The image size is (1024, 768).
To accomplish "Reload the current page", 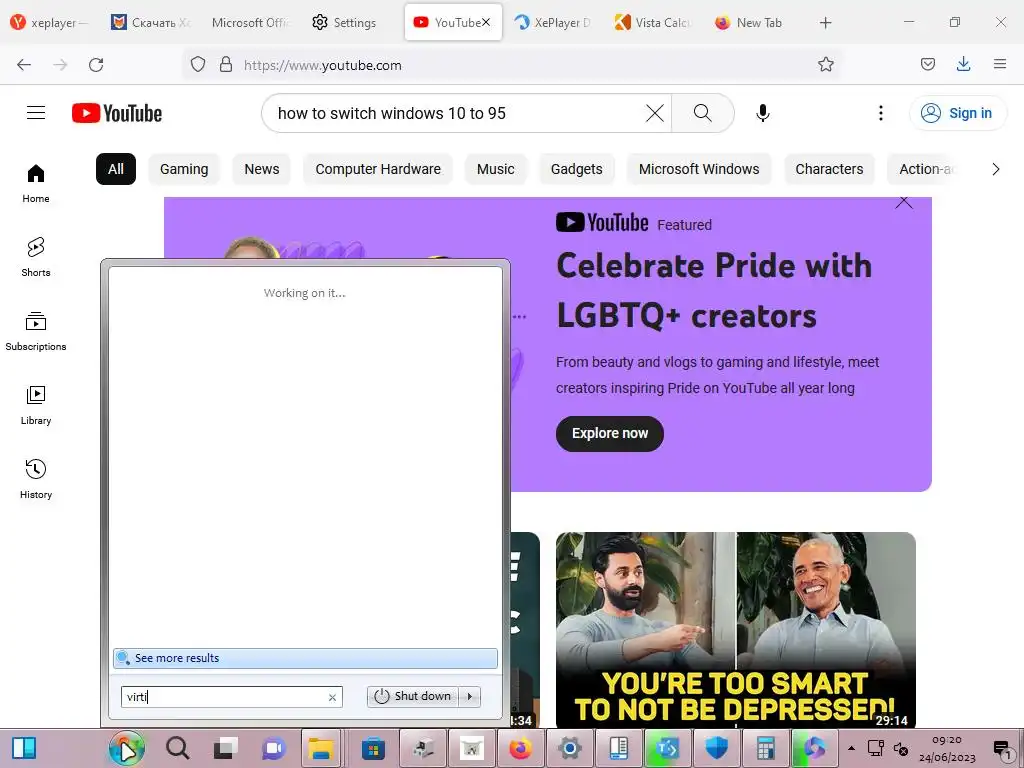I will point(96,65).
